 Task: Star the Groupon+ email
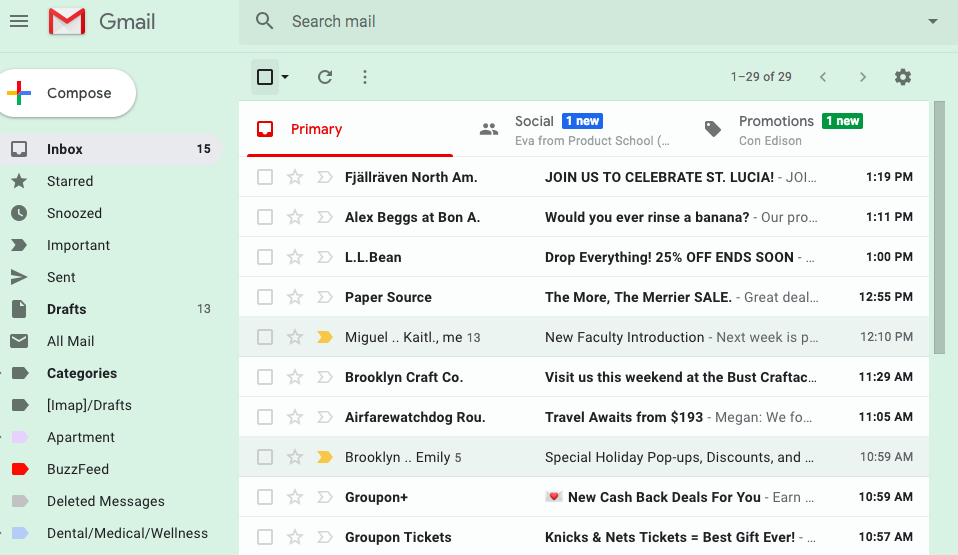pos(295,497)
